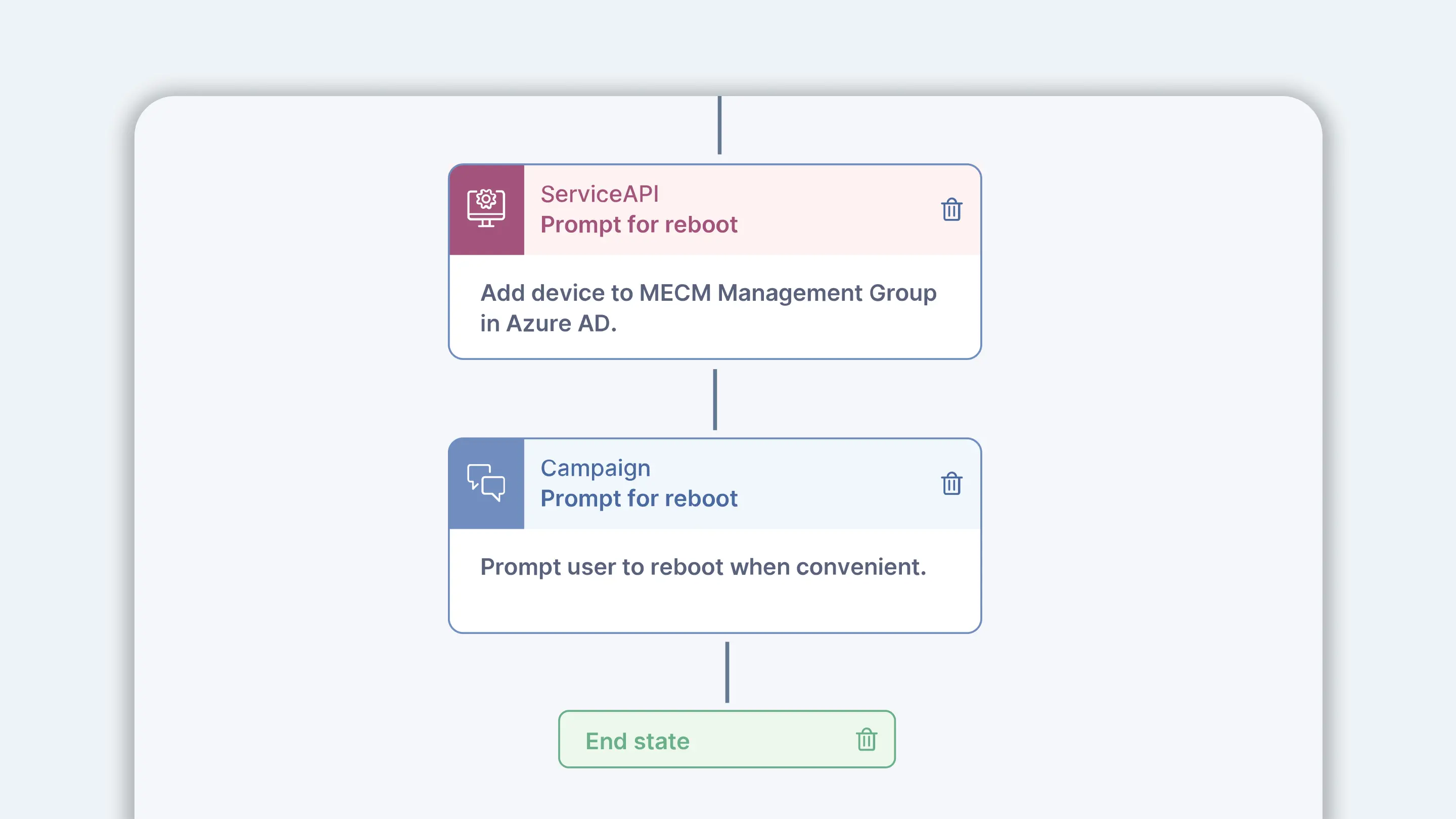Select the ServiceAPI title text

click(x=599, y=194)
